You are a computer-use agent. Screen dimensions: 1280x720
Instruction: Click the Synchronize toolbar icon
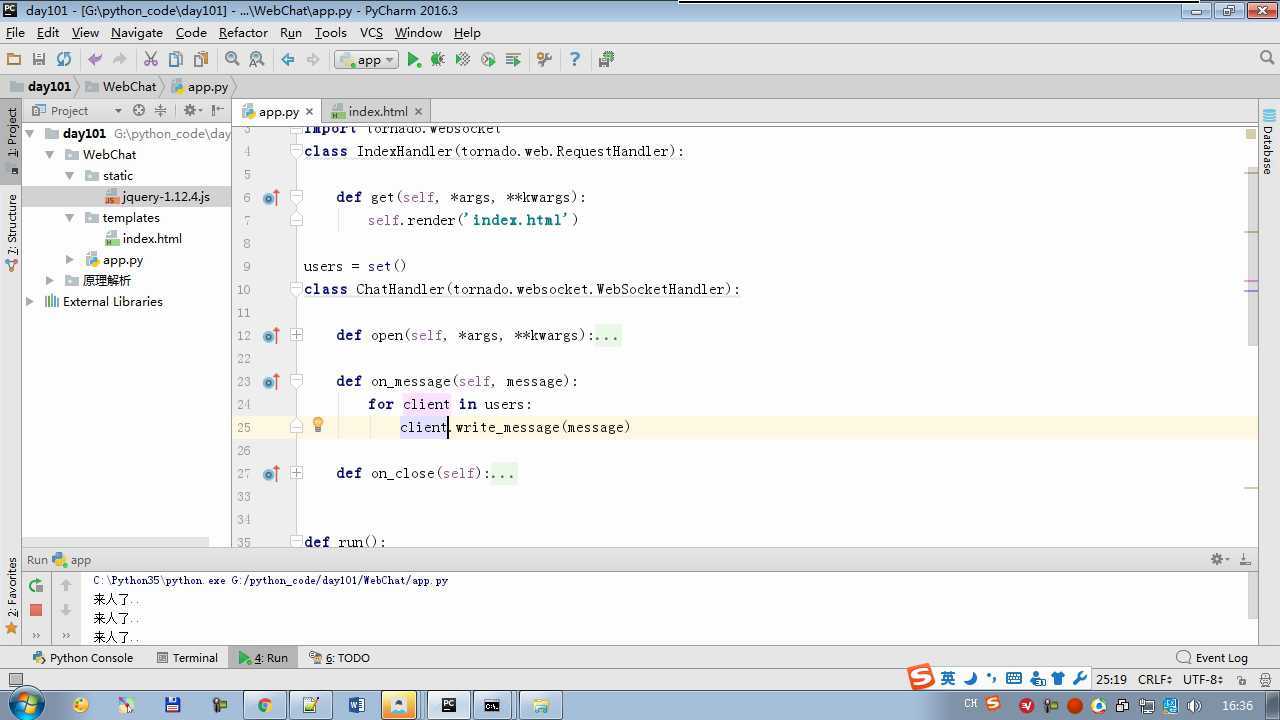pyautogui.click(x=64, y=60)
